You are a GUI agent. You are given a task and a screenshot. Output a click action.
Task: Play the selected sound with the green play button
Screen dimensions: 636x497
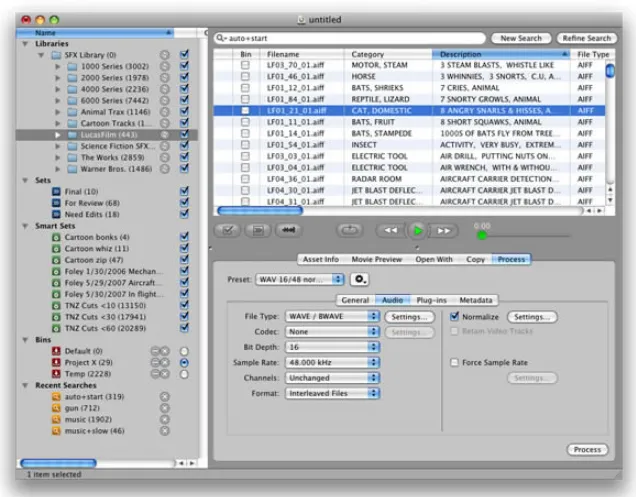[417, 230]
